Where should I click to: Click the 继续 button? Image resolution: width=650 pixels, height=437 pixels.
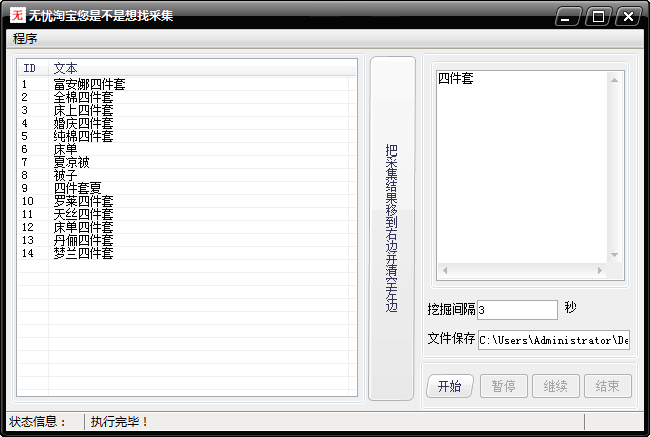click(555, 386)
